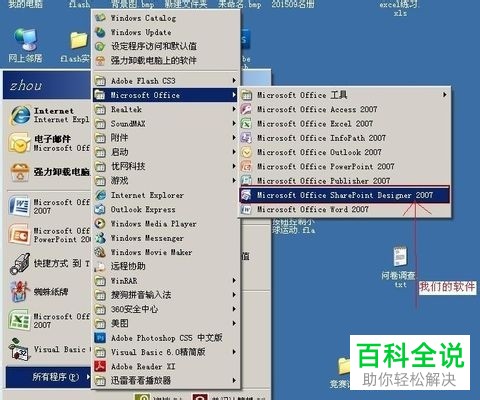
Task: Click 强力卸载电脑上的软件 in programs list
Action: pos(166,60)
